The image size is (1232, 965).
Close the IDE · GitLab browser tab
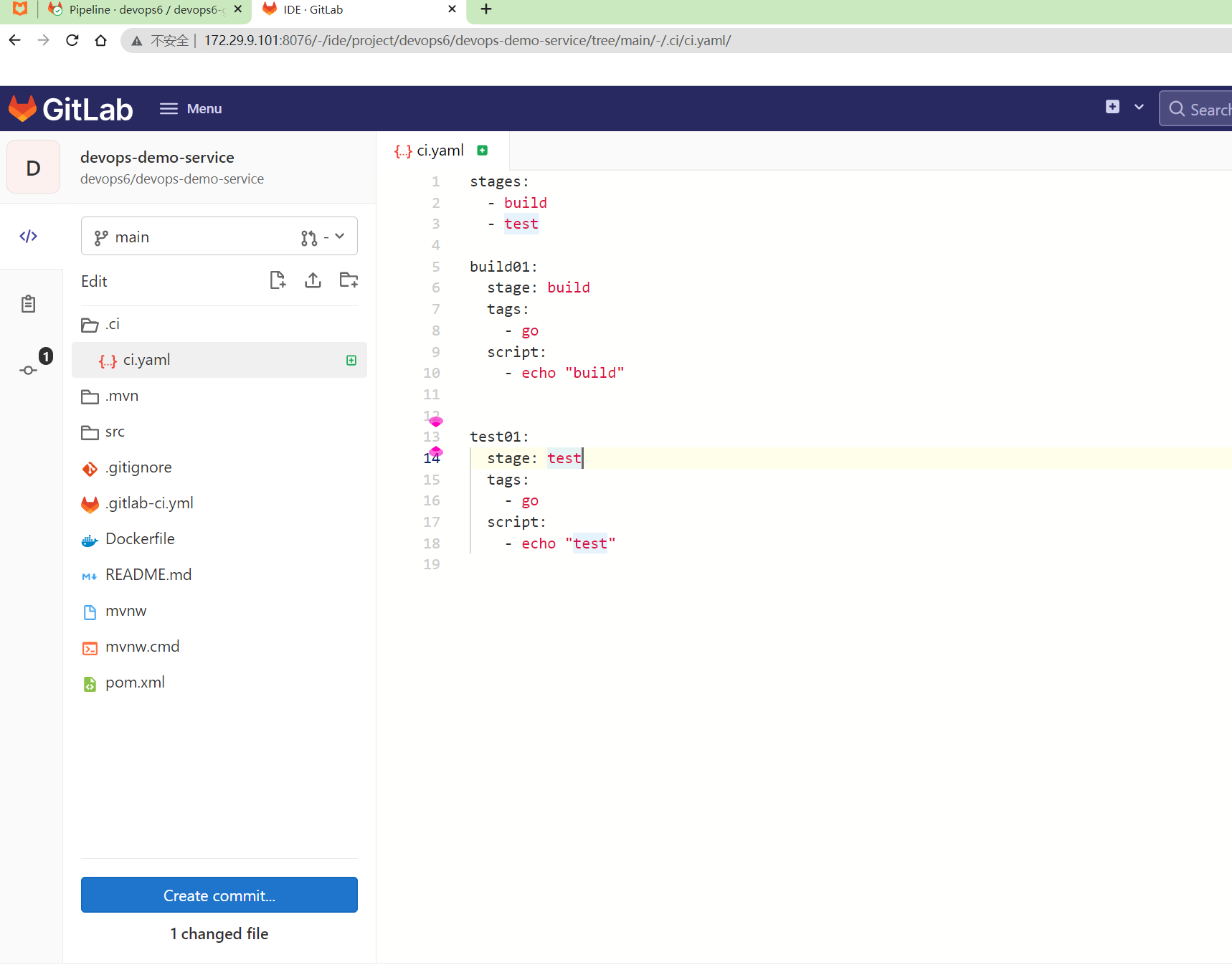pyautogui.click(x=452, y=9)
